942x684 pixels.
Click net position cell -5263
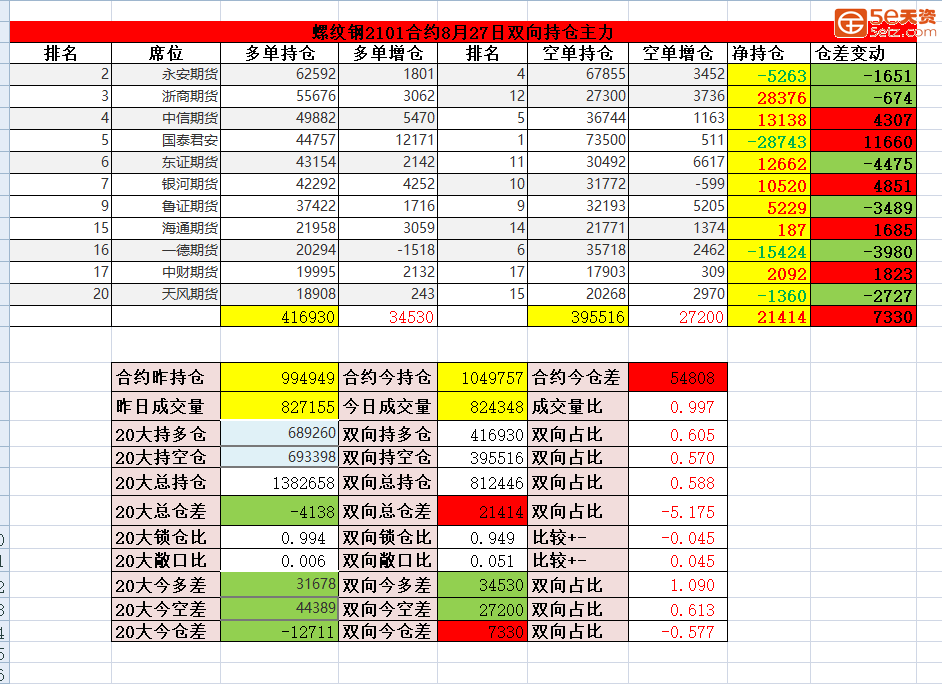point(769,75)
